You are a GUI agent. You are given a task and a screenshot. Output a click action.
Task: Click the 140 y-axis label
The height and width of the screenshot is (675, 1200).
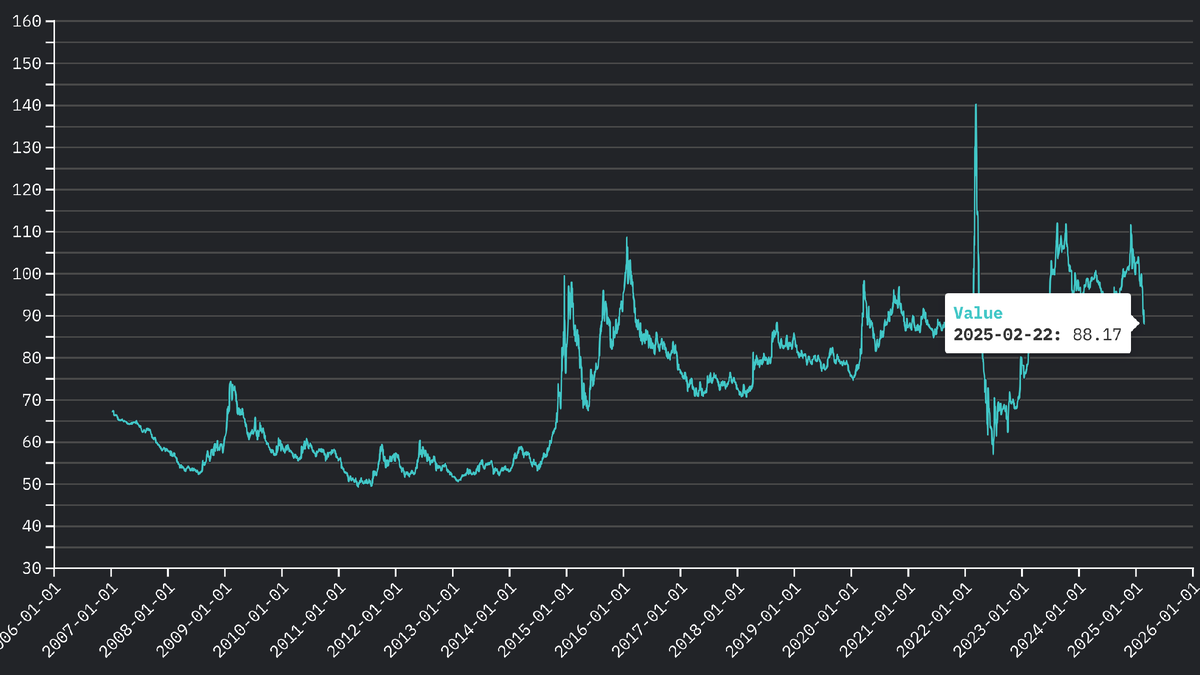click(x=28, y=106)
